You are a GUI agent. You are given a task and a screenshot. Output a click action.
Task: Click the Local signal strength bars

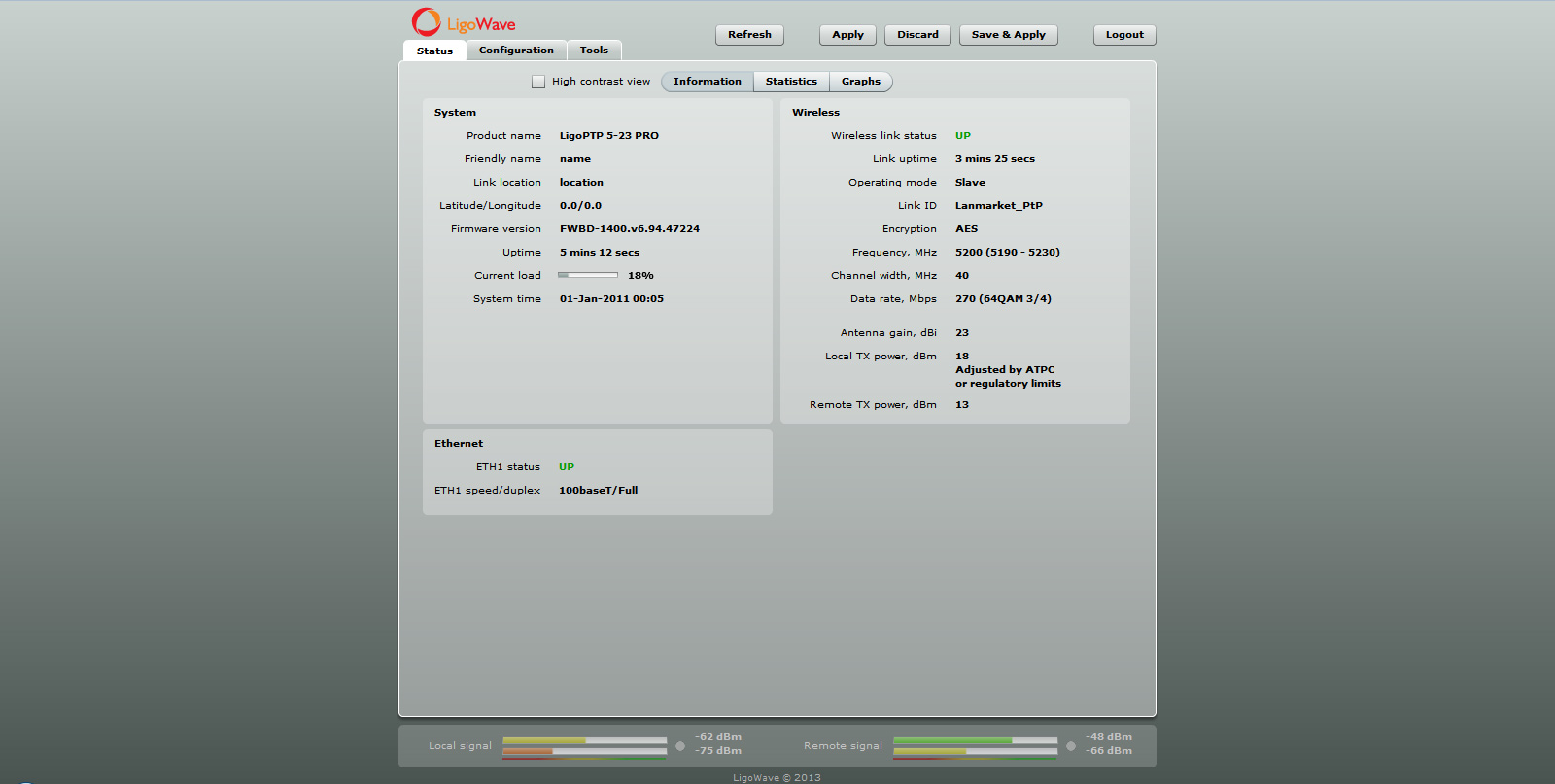coord(584,746)
